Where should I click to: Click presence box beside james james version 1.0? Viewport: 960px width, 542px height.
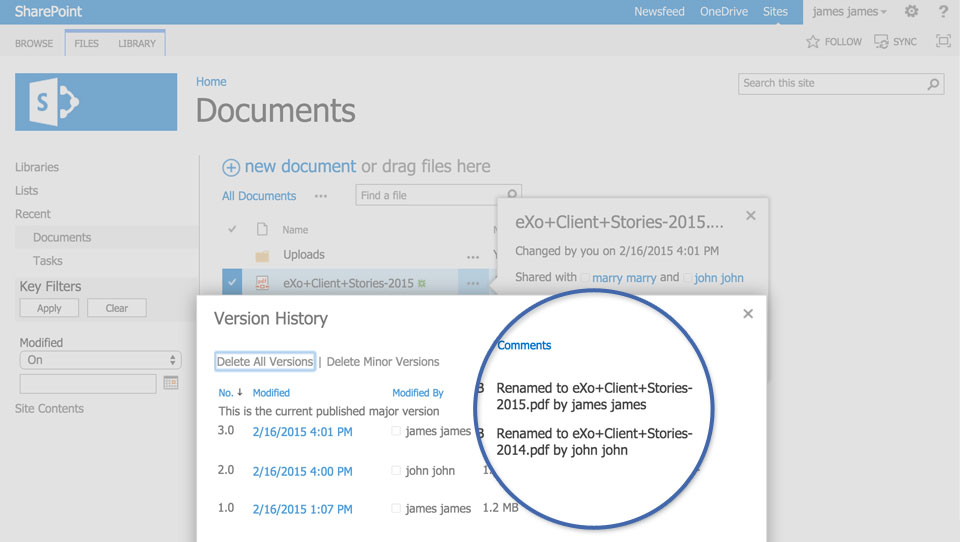coord(396,508)
